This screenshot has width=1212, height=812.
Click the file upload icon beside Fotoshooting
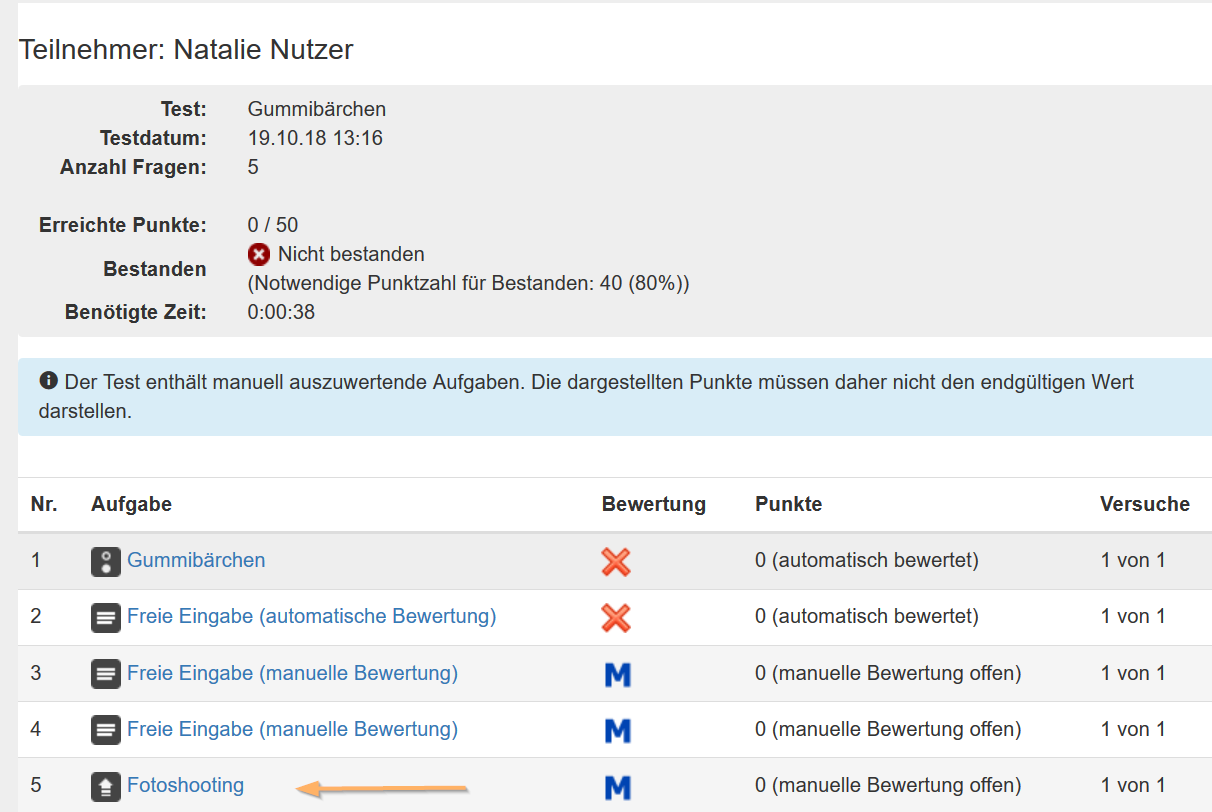[105, 785]
